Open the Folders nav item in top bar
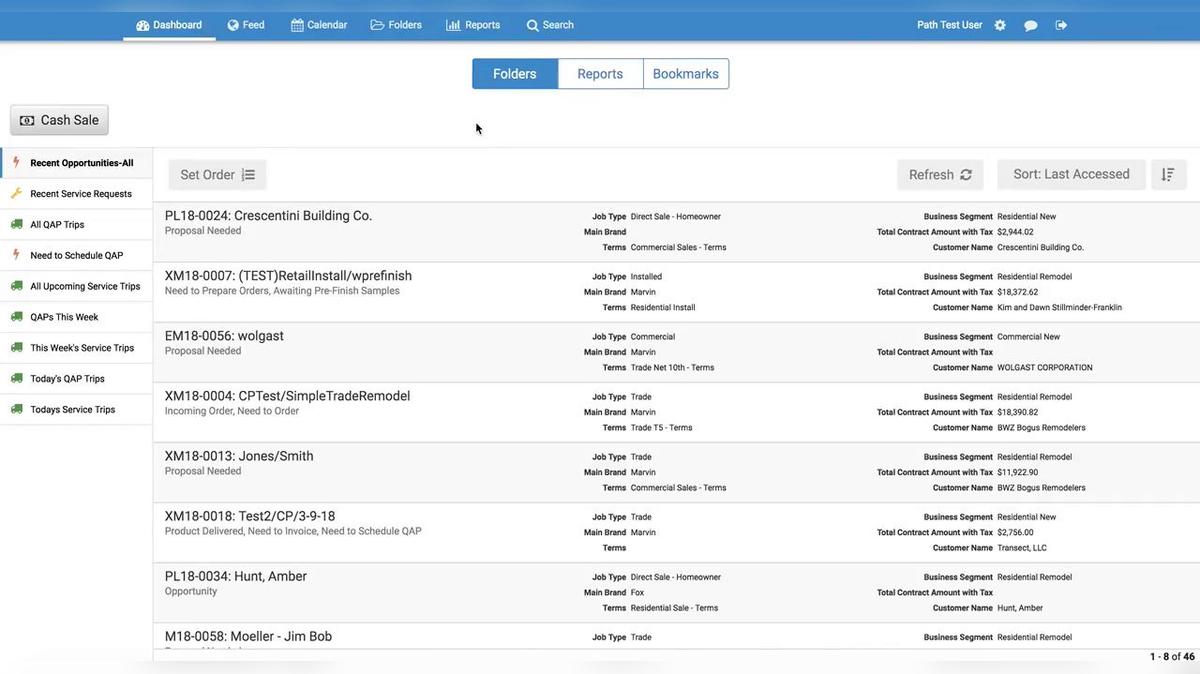Screen dimensions: 1200x674 click(x=396, y=25)
